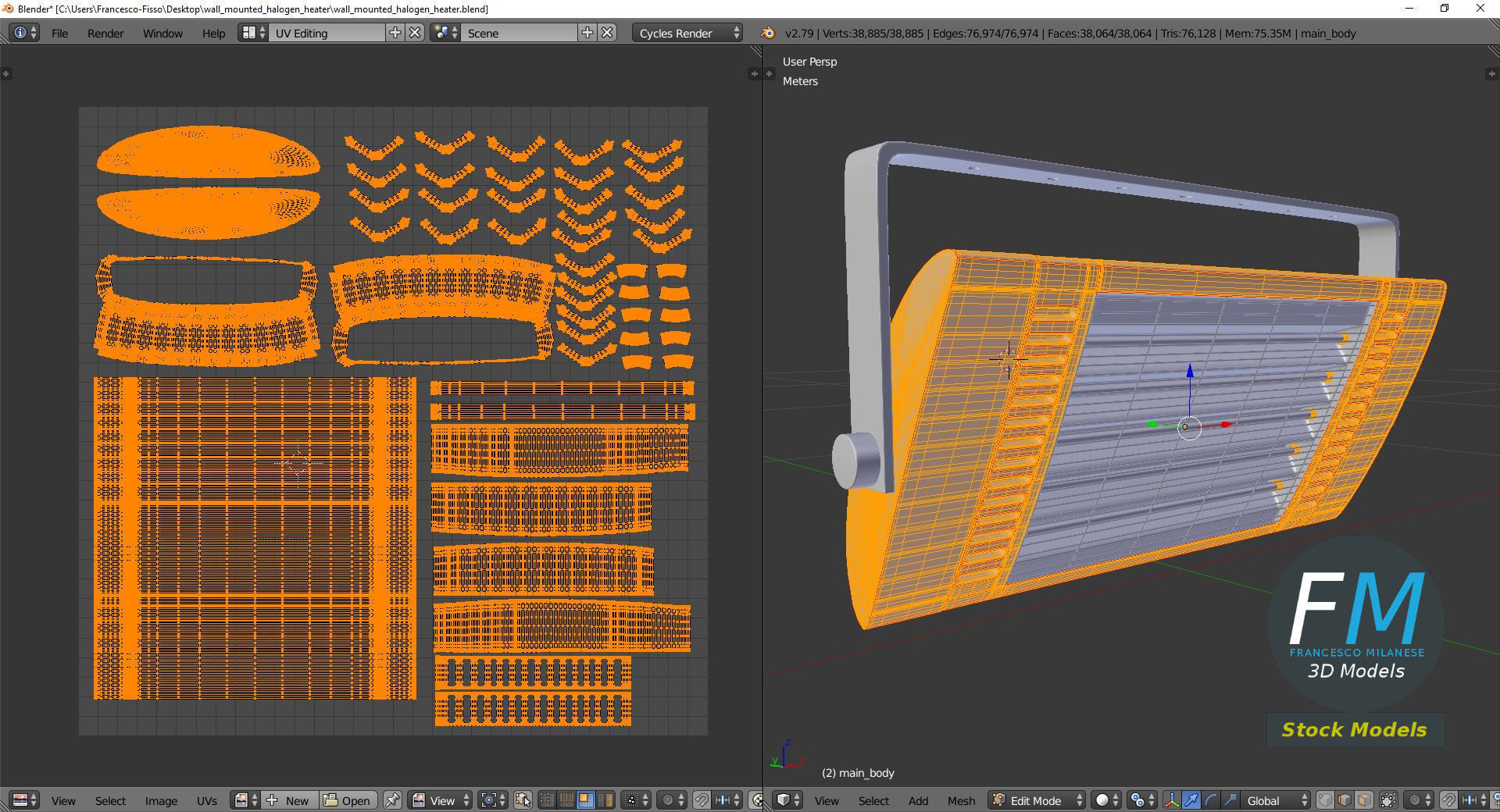Open the UV pivot point selector
The image size is (1500, 812).
coord(493,800)
